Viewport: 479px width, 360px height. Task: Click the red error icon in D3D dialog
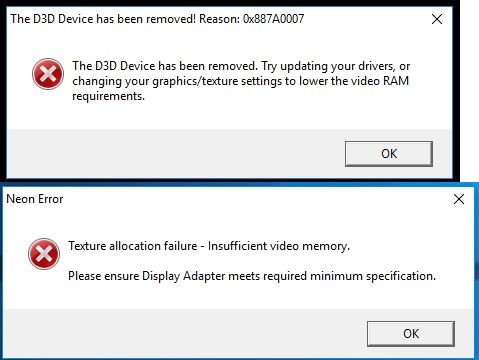pyautogui.click(x=48, y=74)
